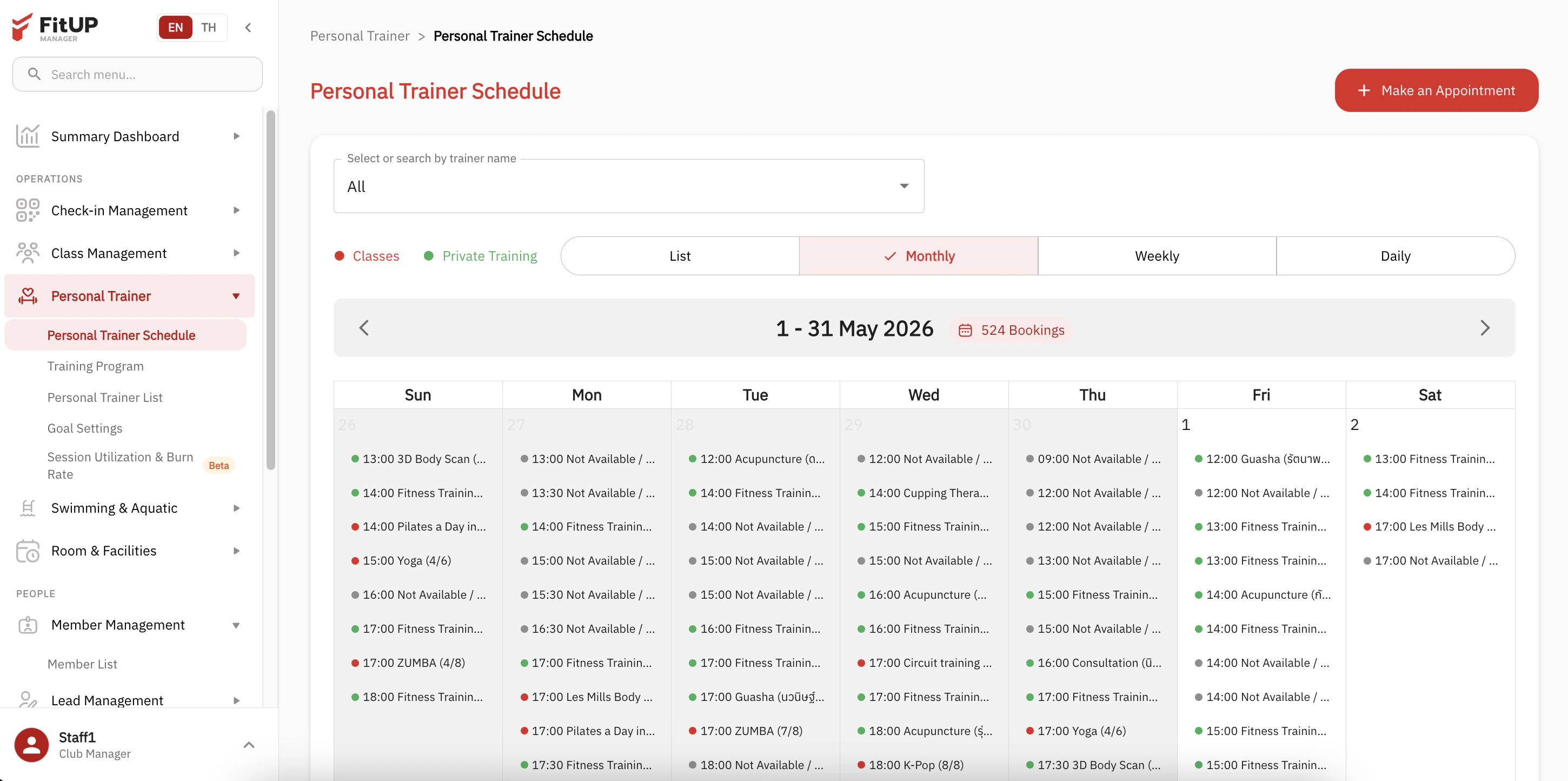Screen dimensions: 1568x781
Task: Click the FitUP Manager logo
Action: point(55,27)
